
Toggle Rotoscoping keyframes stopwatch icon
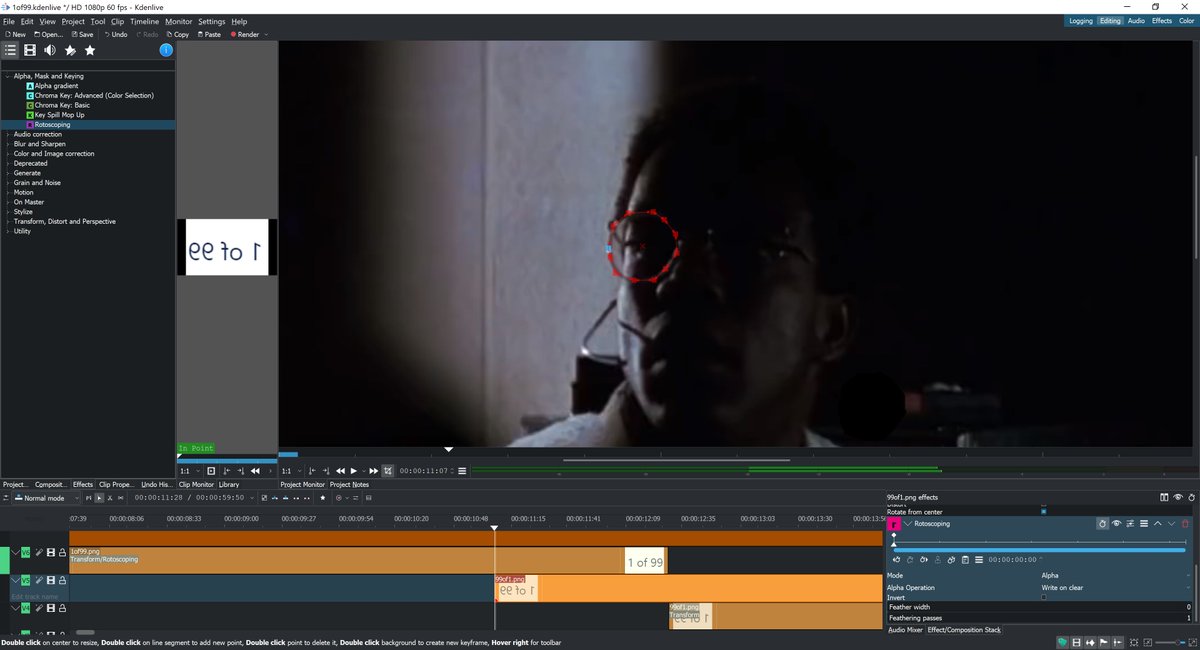point(1102,524)
